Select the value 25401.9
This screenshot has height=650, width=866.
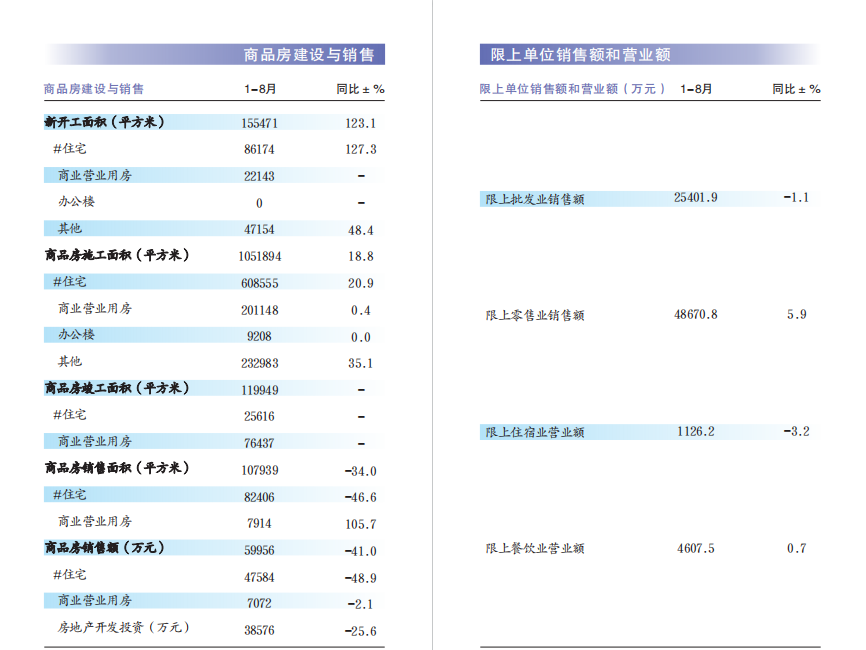click(695, 197)
